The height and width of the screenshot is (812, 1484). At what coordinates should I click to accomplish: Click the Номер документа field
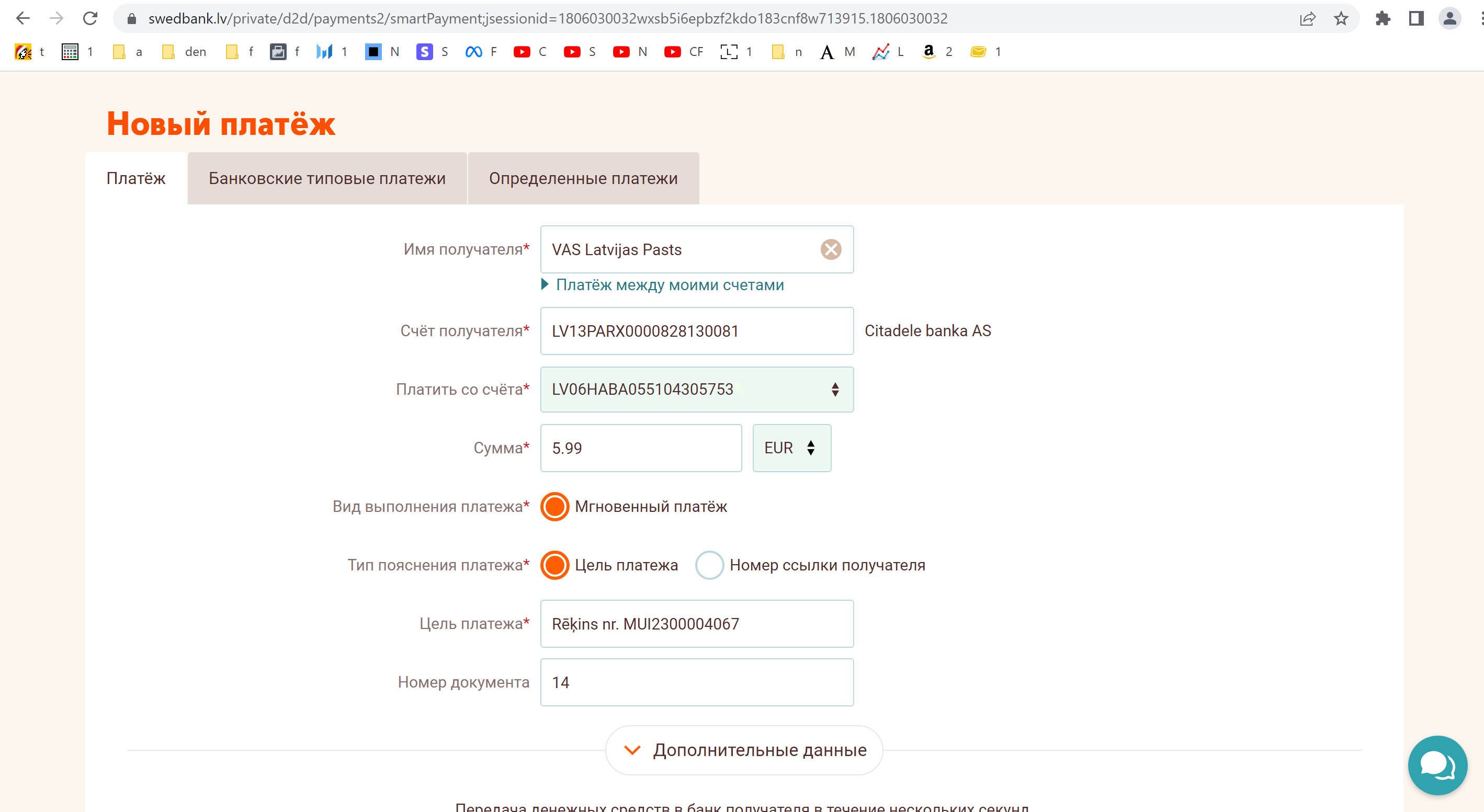point(697,682)
